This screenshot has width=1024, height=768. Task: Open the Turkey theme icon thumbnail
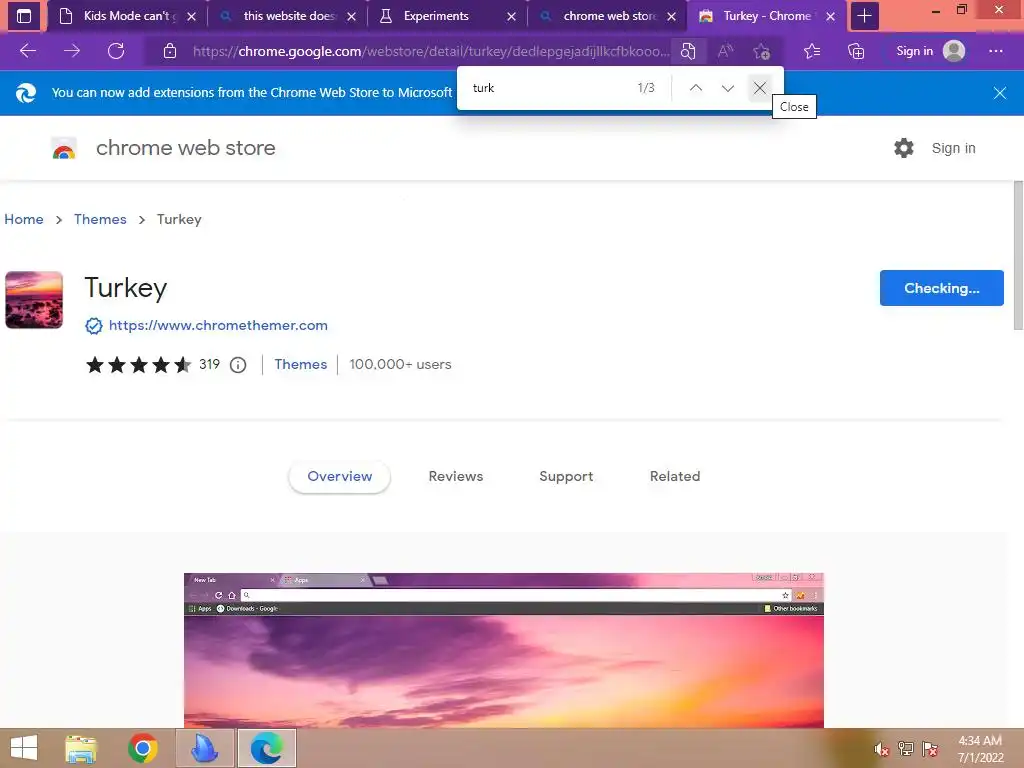click(x=34, y=300)
